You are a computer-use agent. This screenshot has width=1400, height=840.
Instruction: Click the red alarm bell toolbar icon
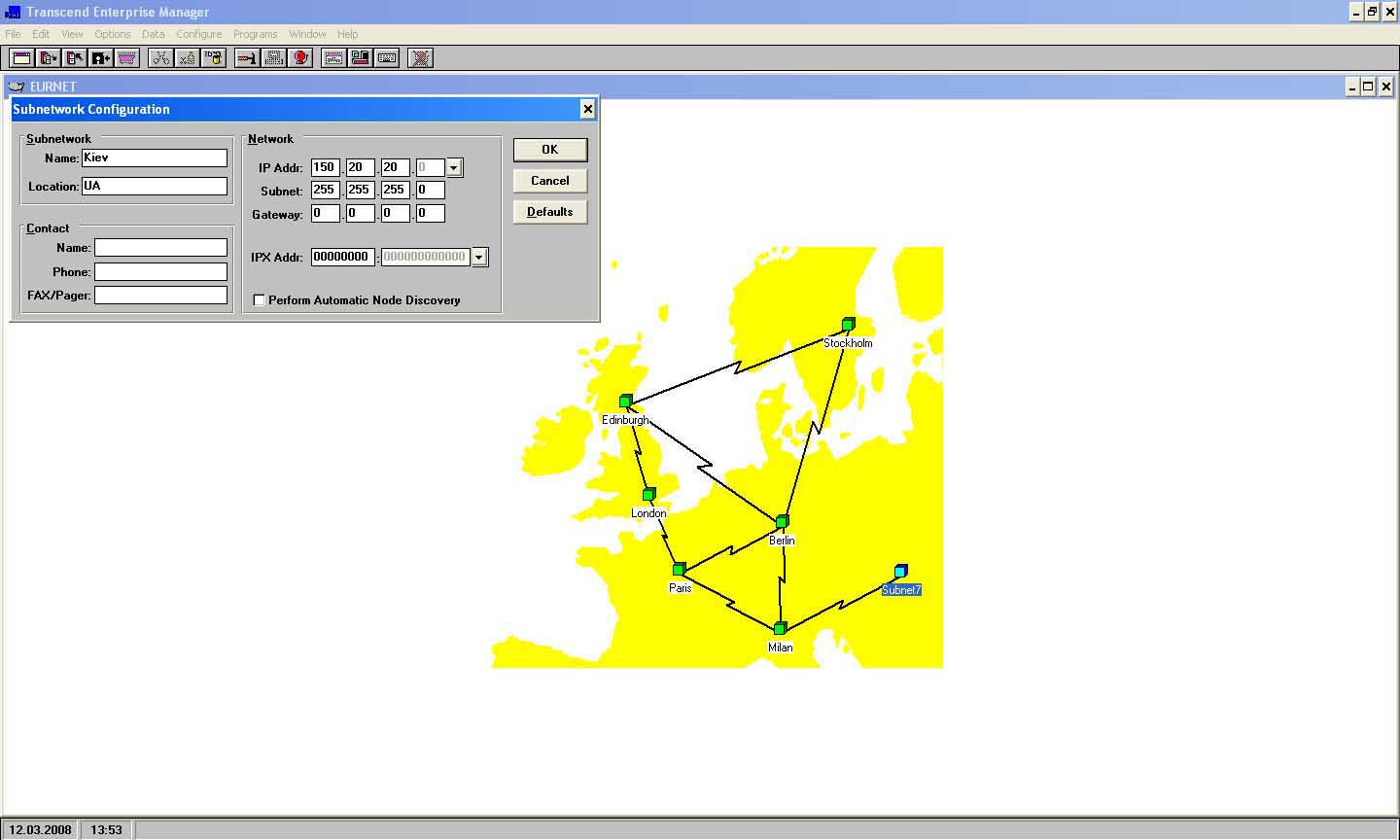click(x=300, y=58)
